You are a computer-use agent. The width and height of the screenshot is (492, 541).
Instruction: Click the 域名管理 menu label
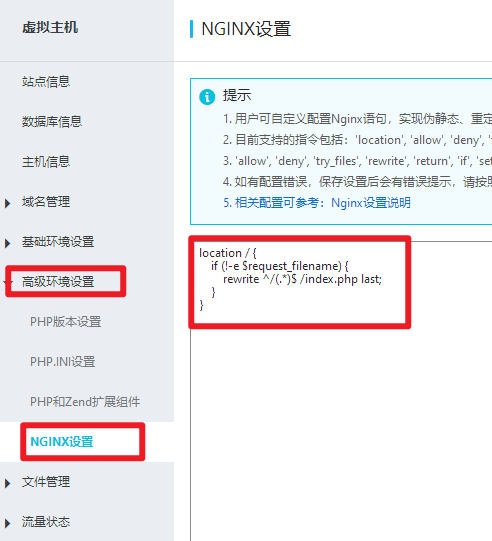pos(46,202)
